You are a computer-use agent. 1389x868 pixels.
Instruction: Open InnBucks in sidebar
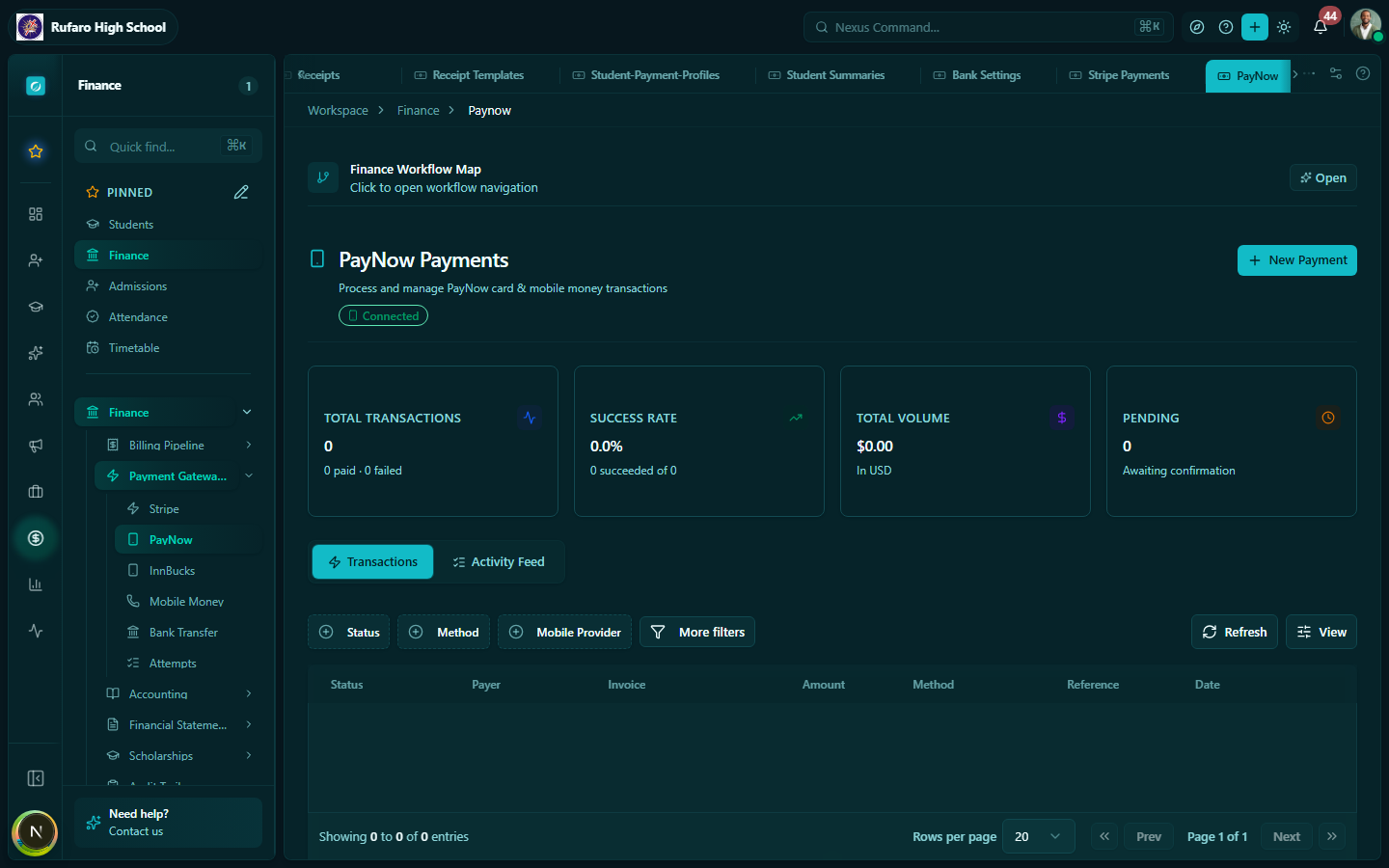coord(188,570)
